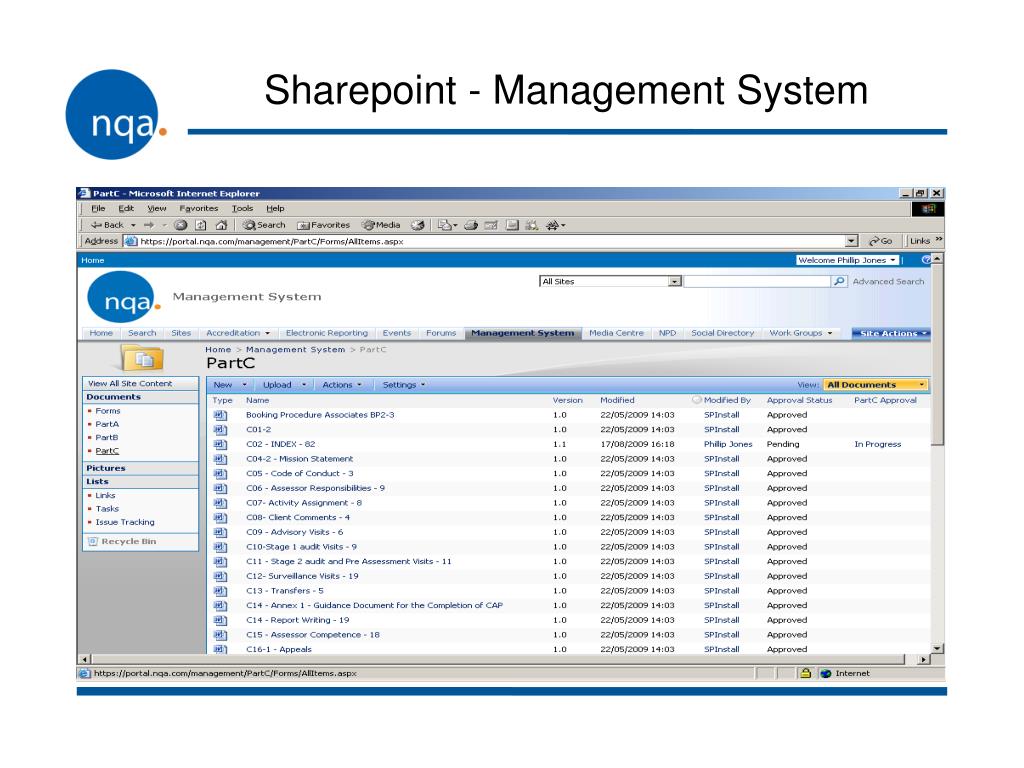Click the Management System breadcrumb link
The image size is (1024, 768).
(x=295, y=349)
